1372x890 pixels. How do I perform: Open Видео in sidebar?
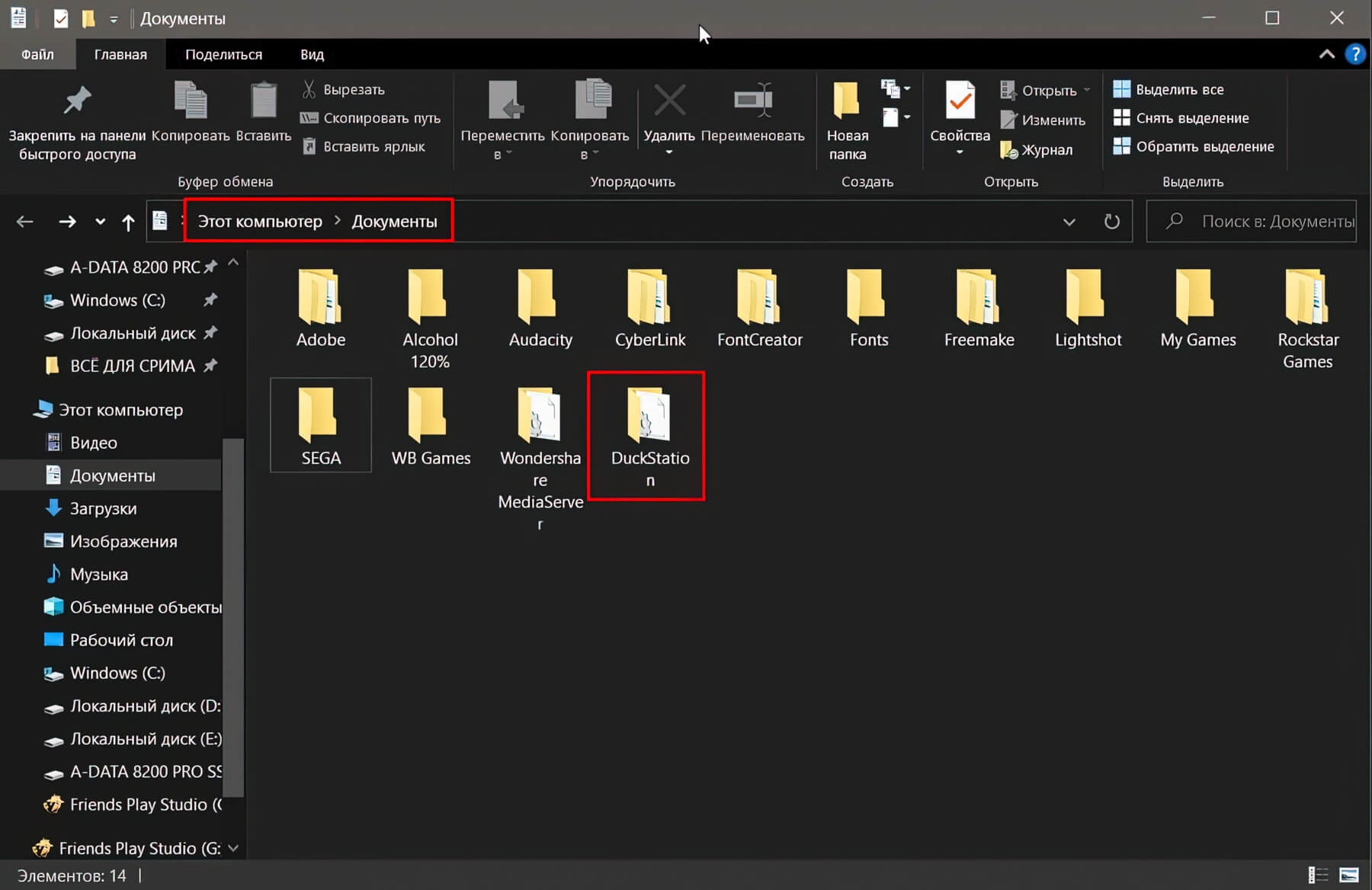[x=93, y=443]
